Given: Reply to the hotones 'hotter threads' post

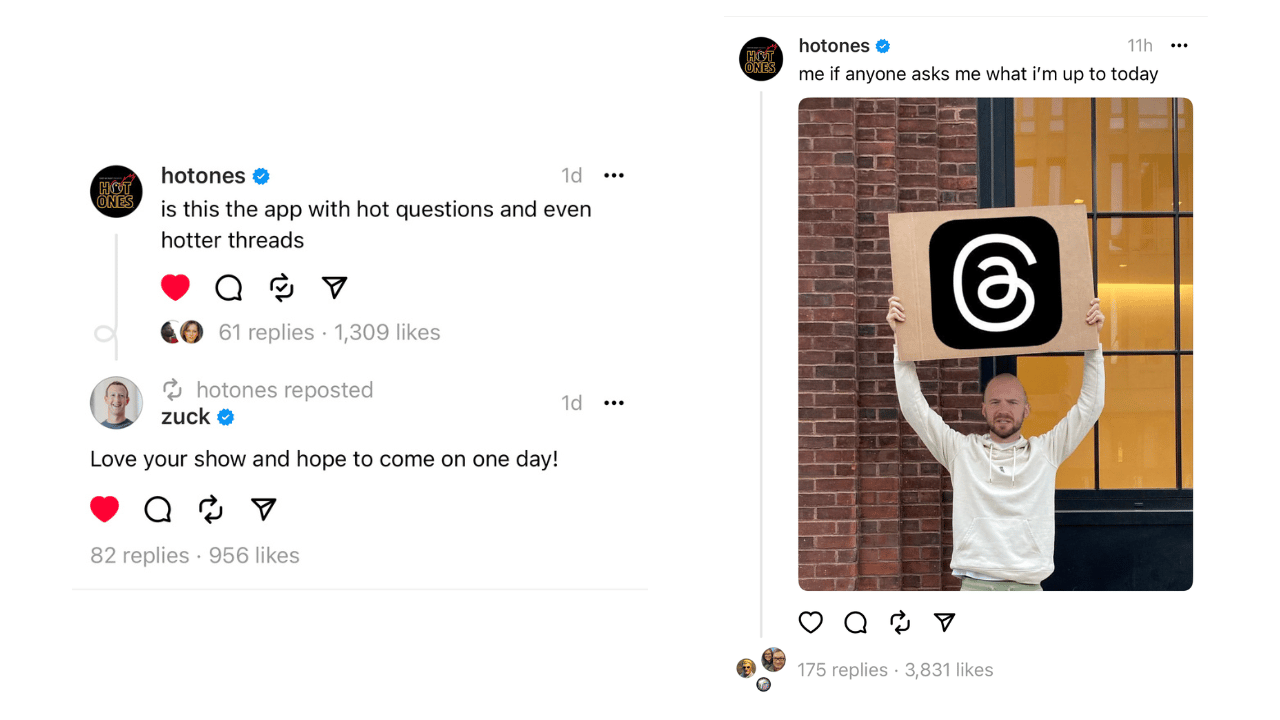Looking at the screenshot, I should 229,288.
